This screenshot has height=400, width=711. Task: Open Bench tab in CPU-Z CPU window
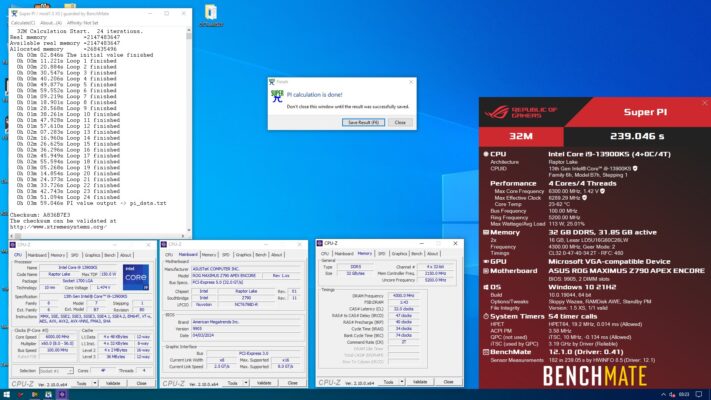pos(110,255)
